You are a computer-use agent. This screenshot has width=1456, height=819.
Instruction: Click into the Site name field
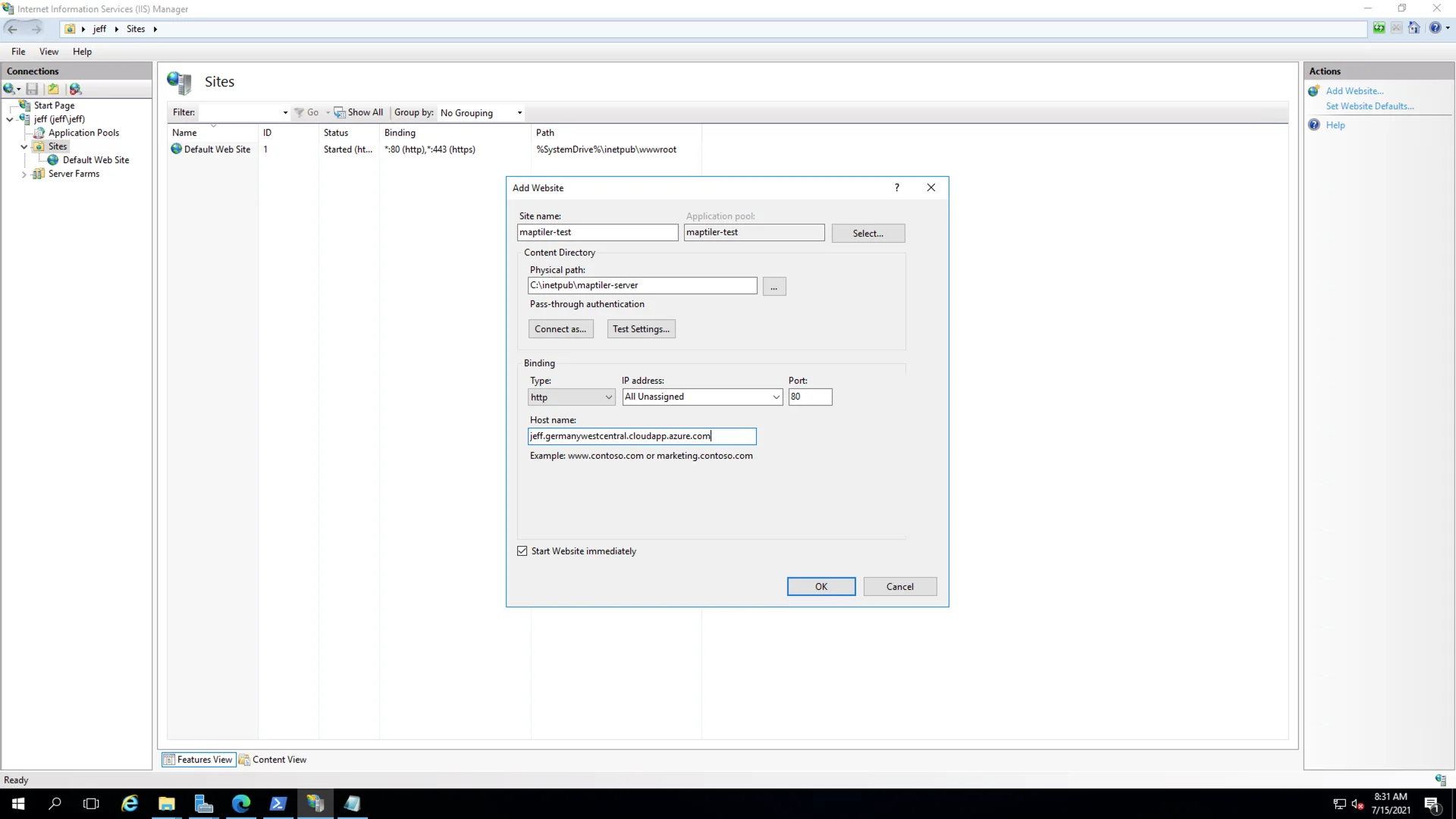[598, 232]
